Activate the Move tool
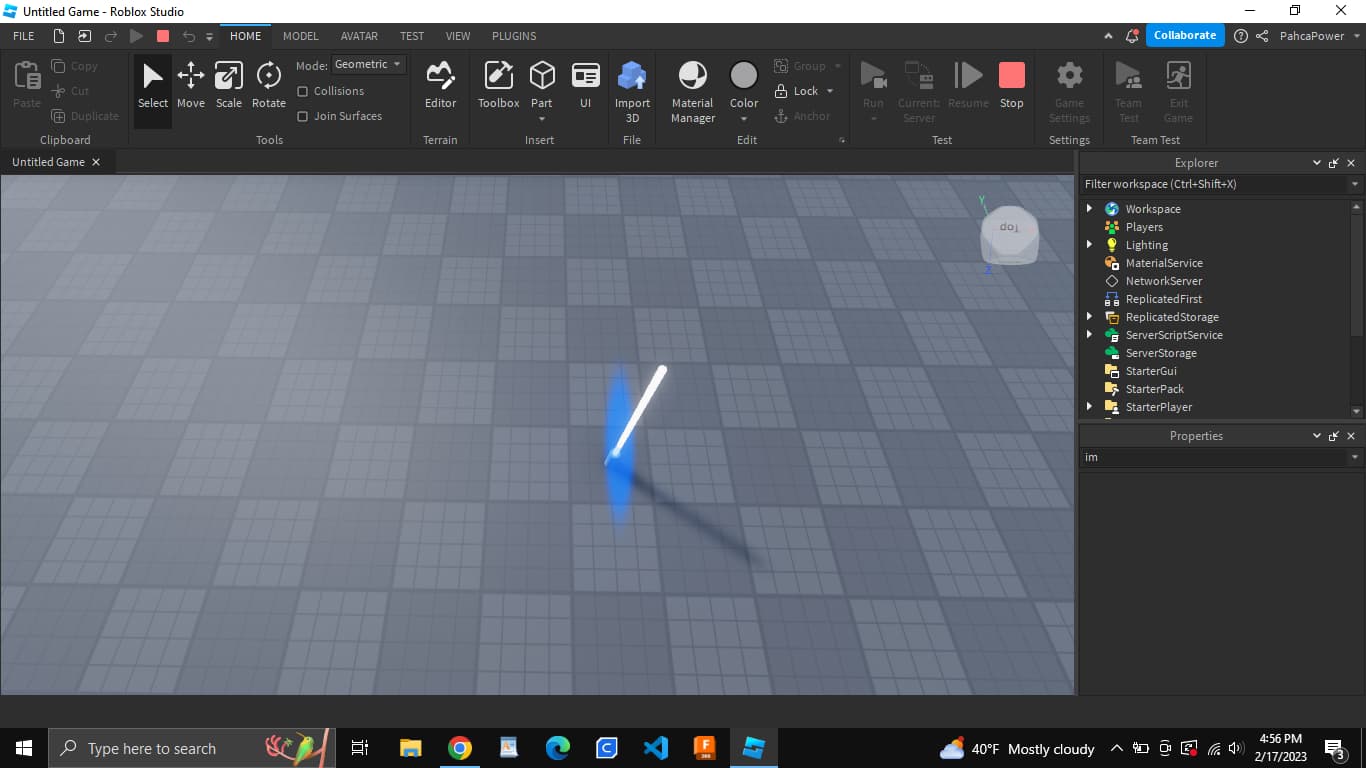This screenshot has width=1366, height=768. (191, 87)
